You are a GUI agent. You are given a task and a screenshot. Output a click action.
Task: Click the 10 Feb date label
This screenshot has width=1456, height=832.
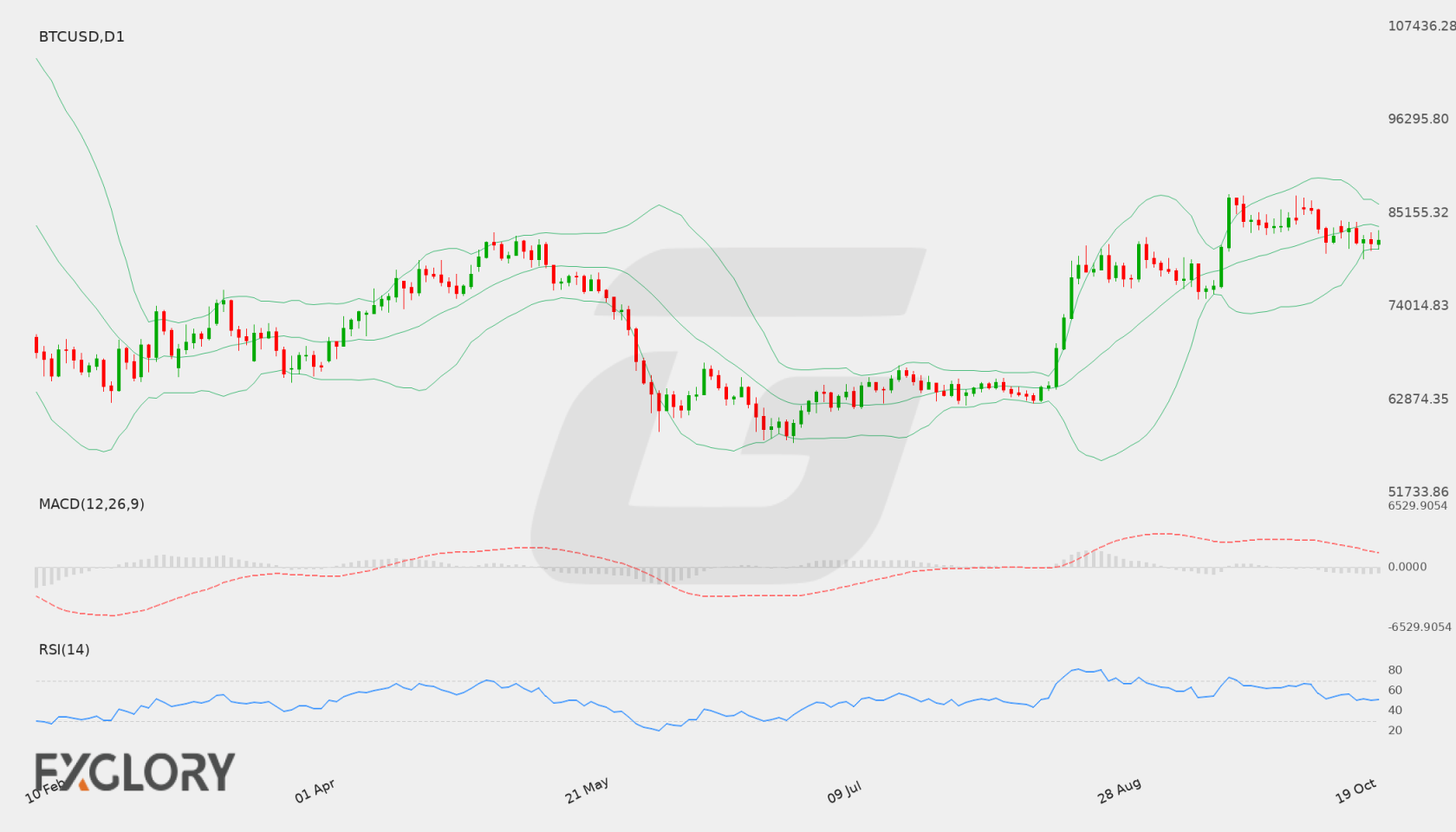[x=45, y=790]
